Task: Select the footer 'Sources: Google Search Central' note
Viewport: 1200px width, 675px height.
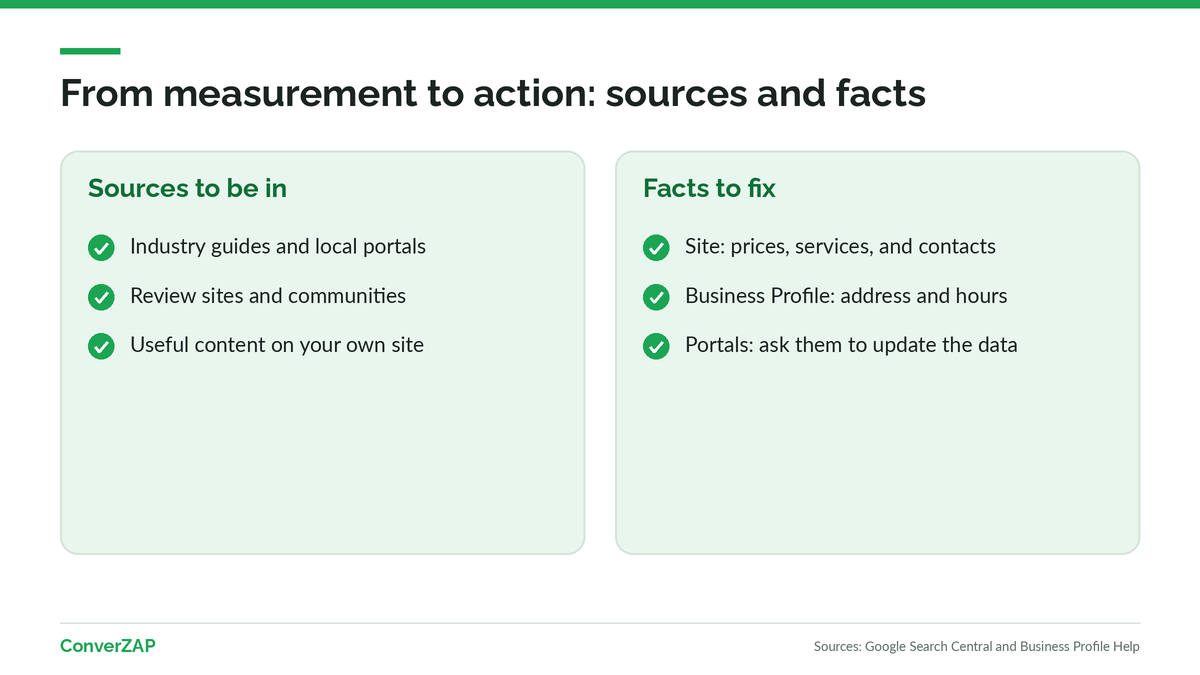Action: (x=977, y=647)
